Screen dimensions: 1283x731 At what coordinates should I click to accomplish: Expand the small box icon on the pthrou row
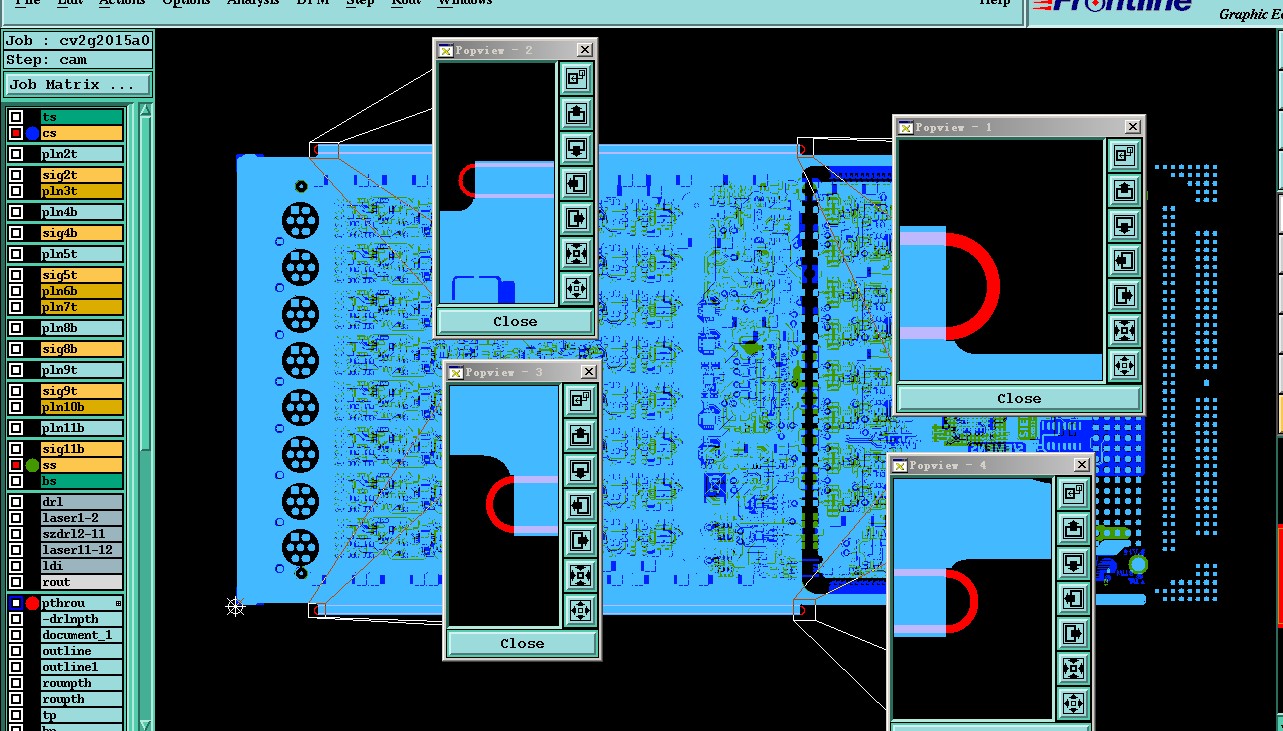click(x=118, y=603)
